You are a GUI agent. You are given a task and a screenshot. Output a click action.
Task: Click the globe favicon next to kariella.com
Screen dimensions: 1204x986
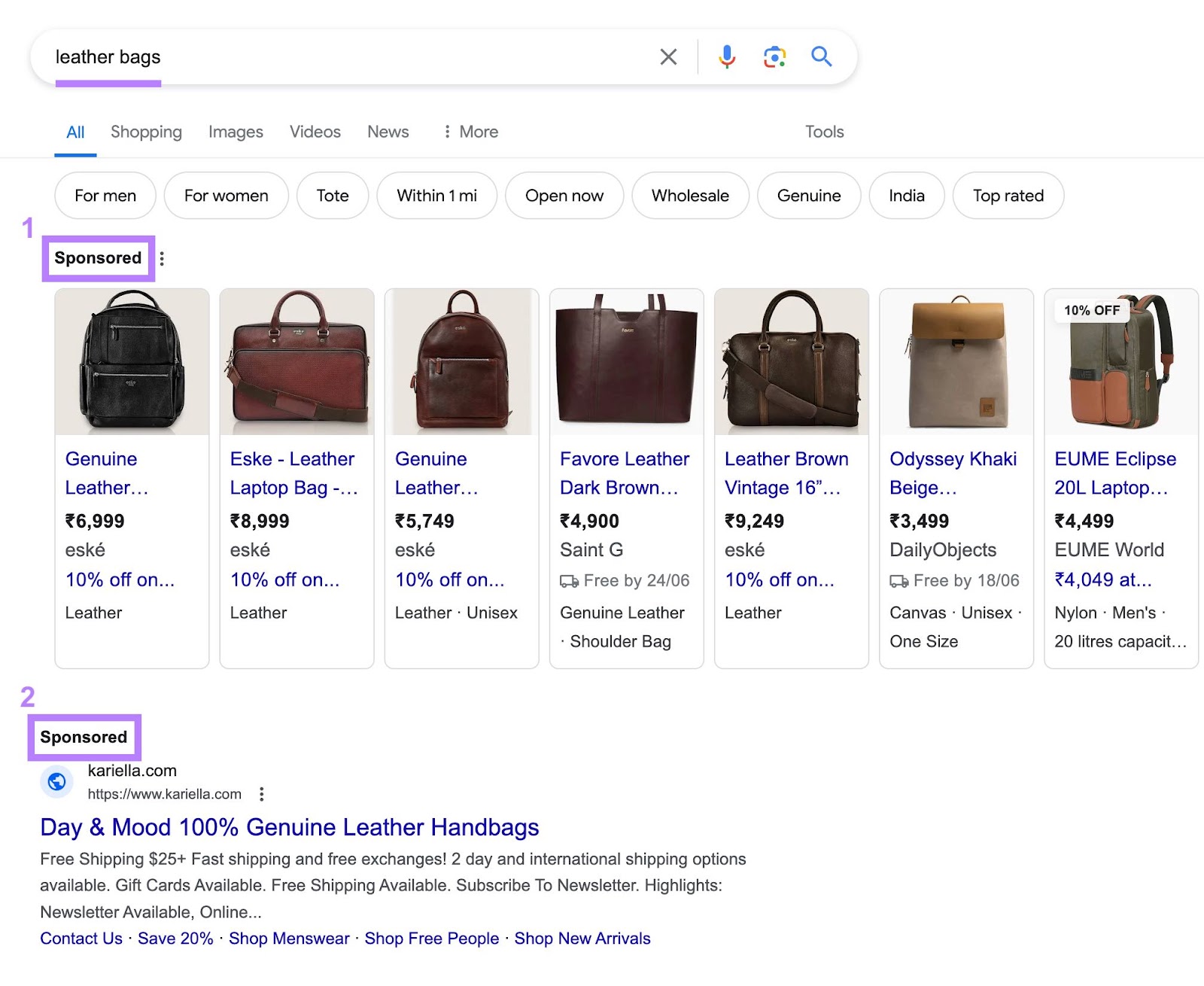coord(56,782)
